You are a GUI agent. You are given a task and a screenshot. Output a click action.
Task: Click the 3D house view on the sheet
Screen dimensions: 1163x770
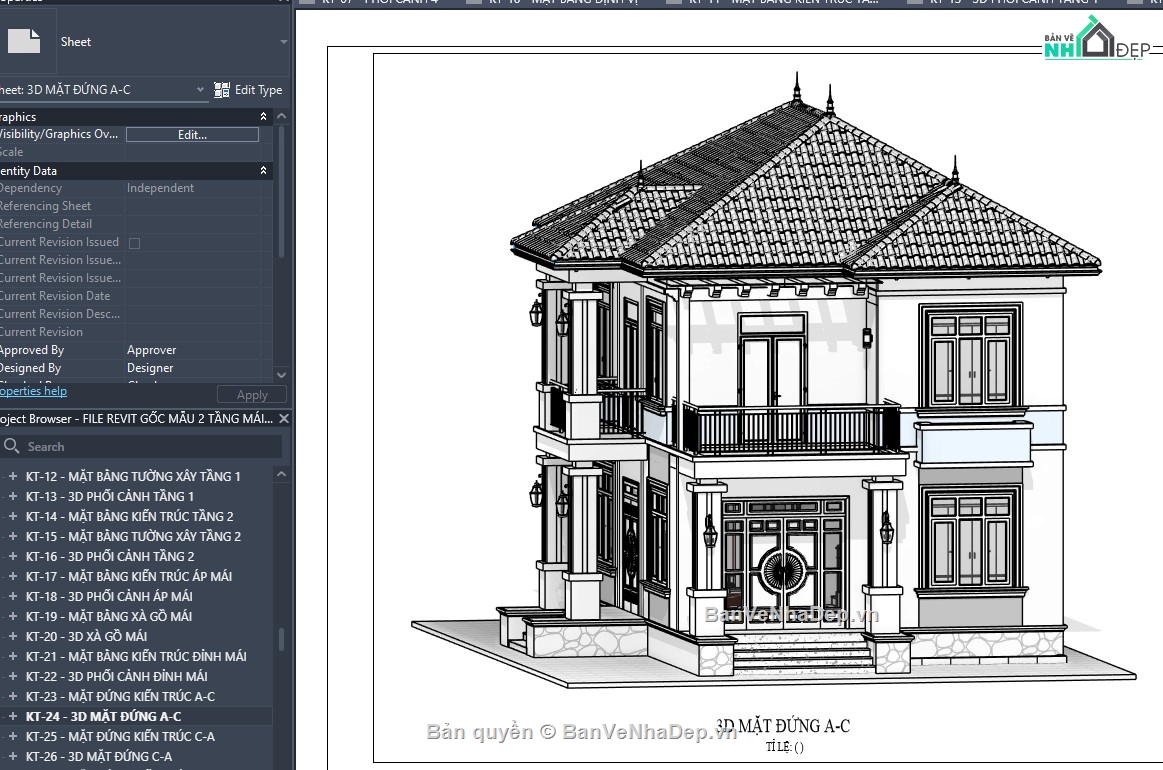tap(774, 382)
